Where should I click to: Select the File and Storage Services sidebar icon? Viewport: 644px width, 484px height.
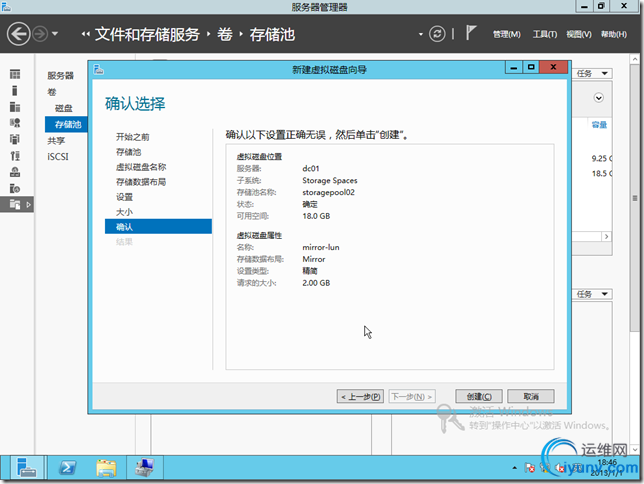pyautogui.click(x=16, y=204)
